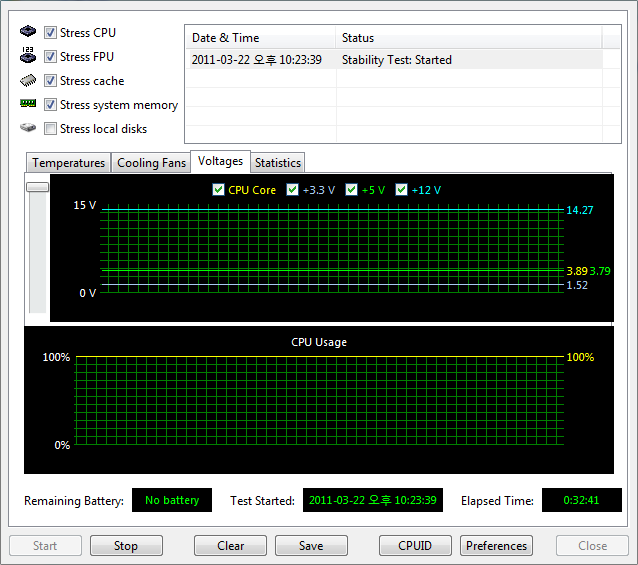Select the Voltages tab

(x=220, y=161)
